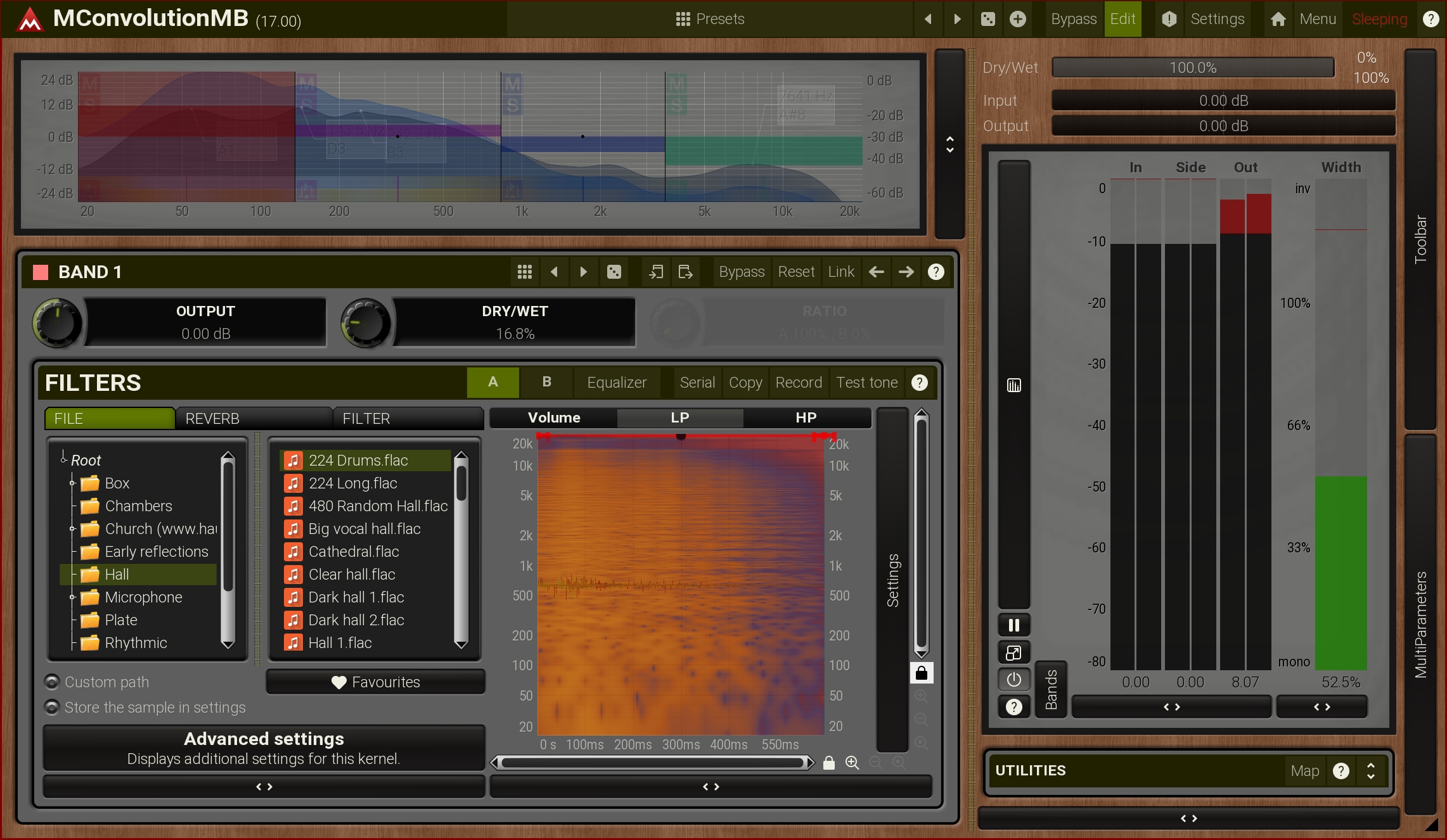Pause the meters with the pause button
The image size is (1447, 840).
tap(1013, 625)
